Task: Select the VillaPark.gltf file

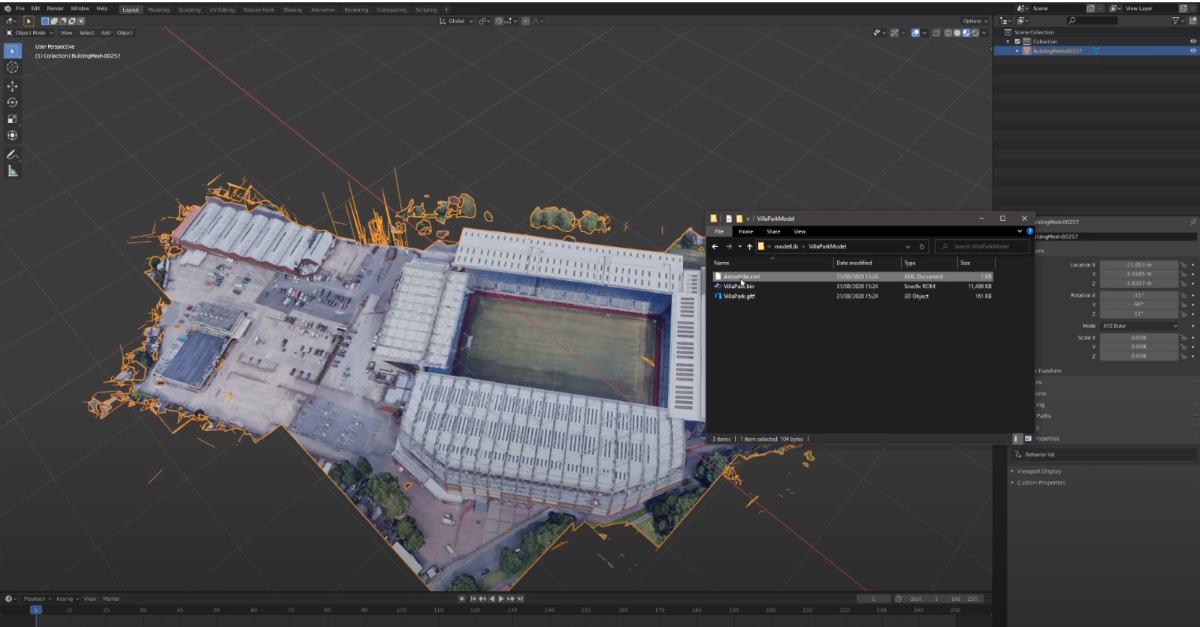Action: click(x=739, y=296)
